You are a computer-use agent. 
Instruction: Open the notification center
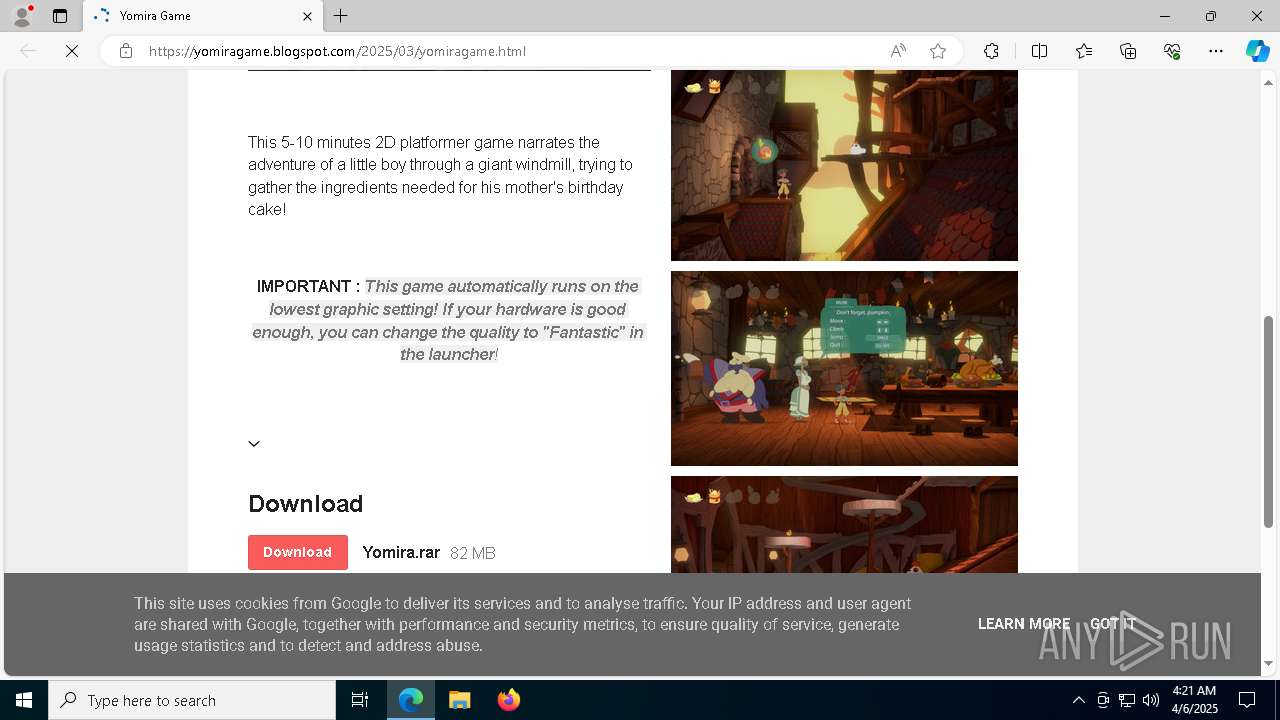[1247, 700]
